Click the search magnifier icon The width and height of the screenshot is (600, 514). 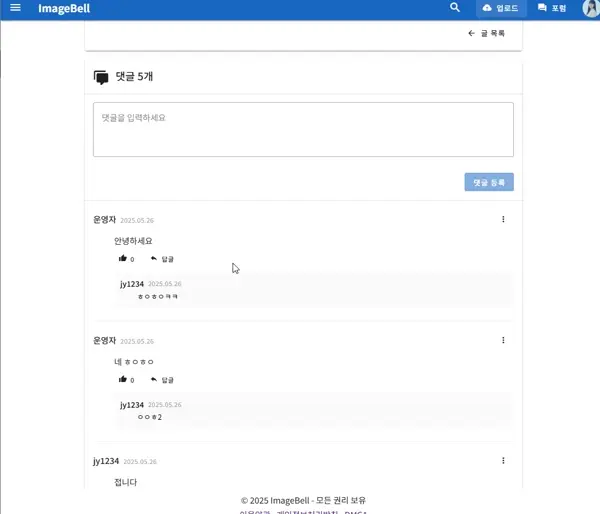click(455, 8)
